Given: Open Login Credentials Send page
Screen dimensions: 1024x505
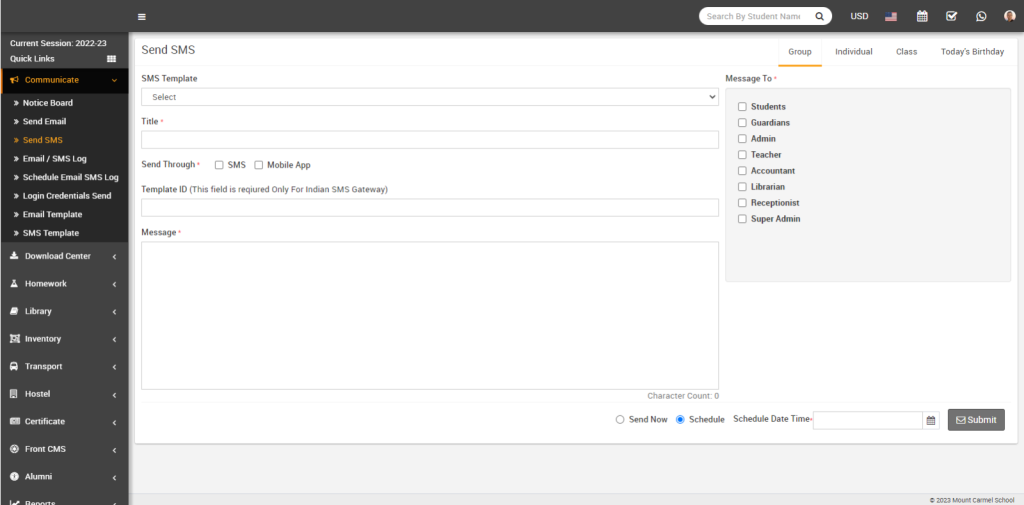Looking at the screenshot, I should click(x=67, y=196).
